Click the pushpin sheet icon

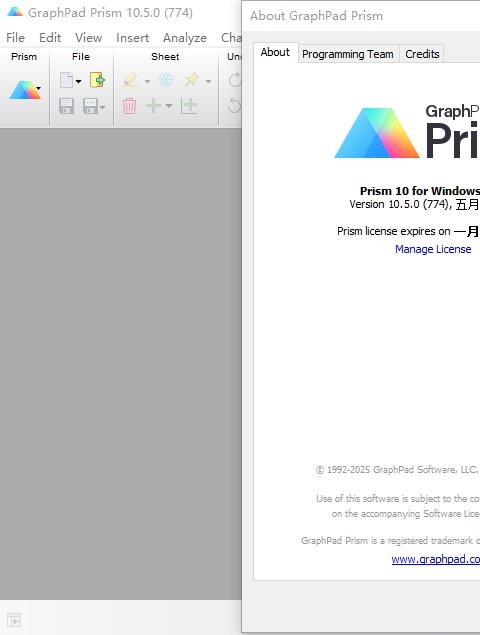coord(191,80)
